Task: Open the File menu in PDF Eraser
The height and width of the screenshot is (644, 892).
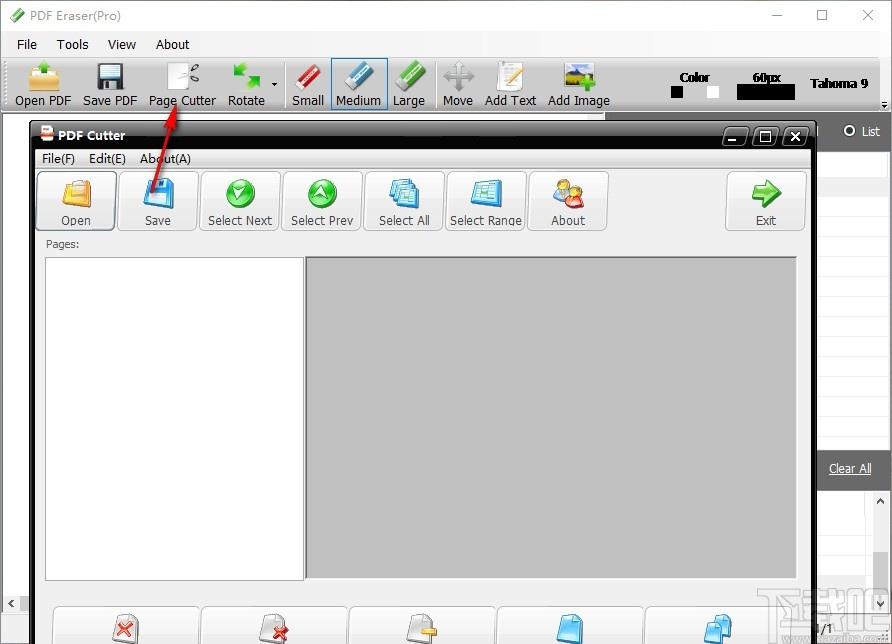Action: click(27, 44)
